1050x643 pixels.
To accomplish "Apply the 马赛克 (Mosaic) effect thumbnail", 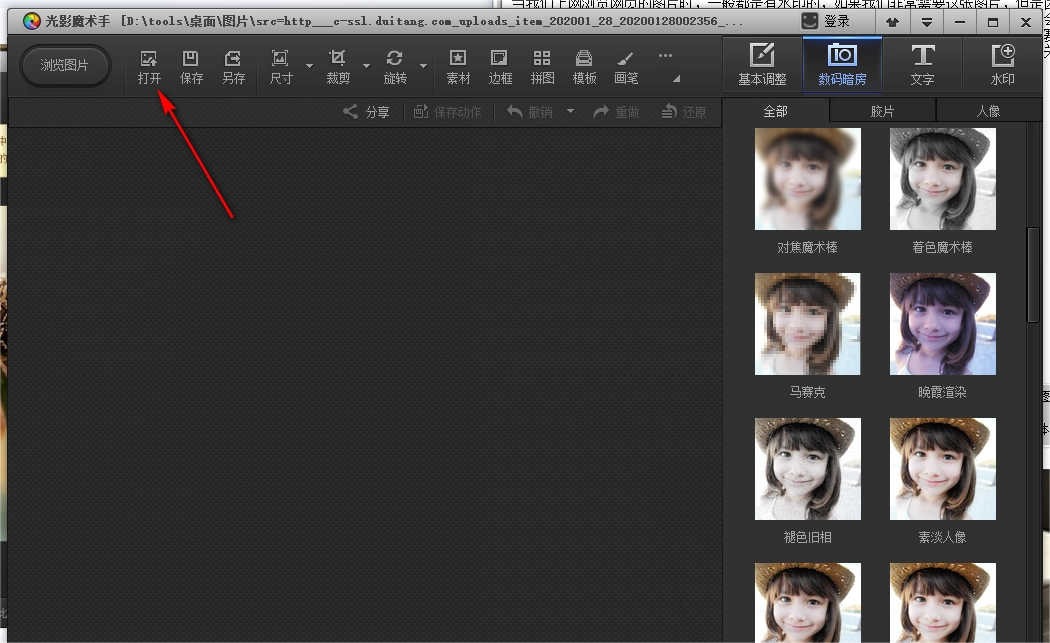I will 807,324.
